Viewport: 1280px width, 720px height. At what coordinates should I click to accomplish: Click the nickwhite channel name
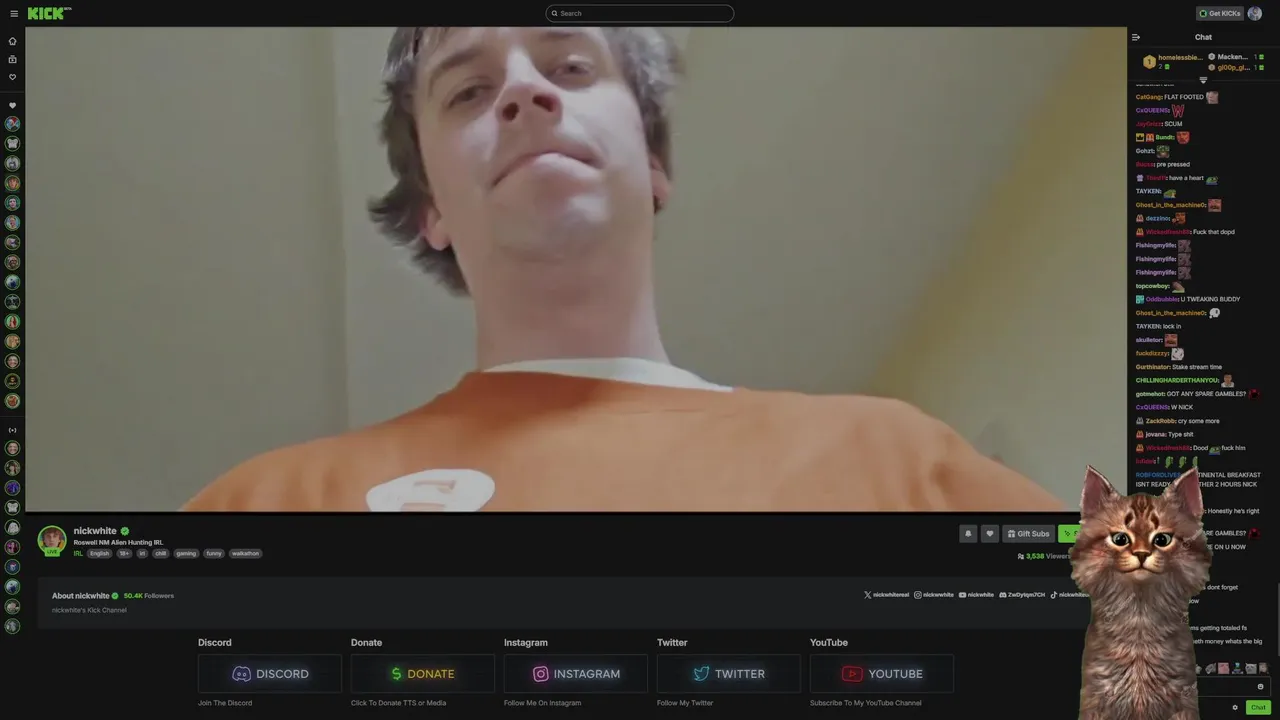[x=95, y=531]
